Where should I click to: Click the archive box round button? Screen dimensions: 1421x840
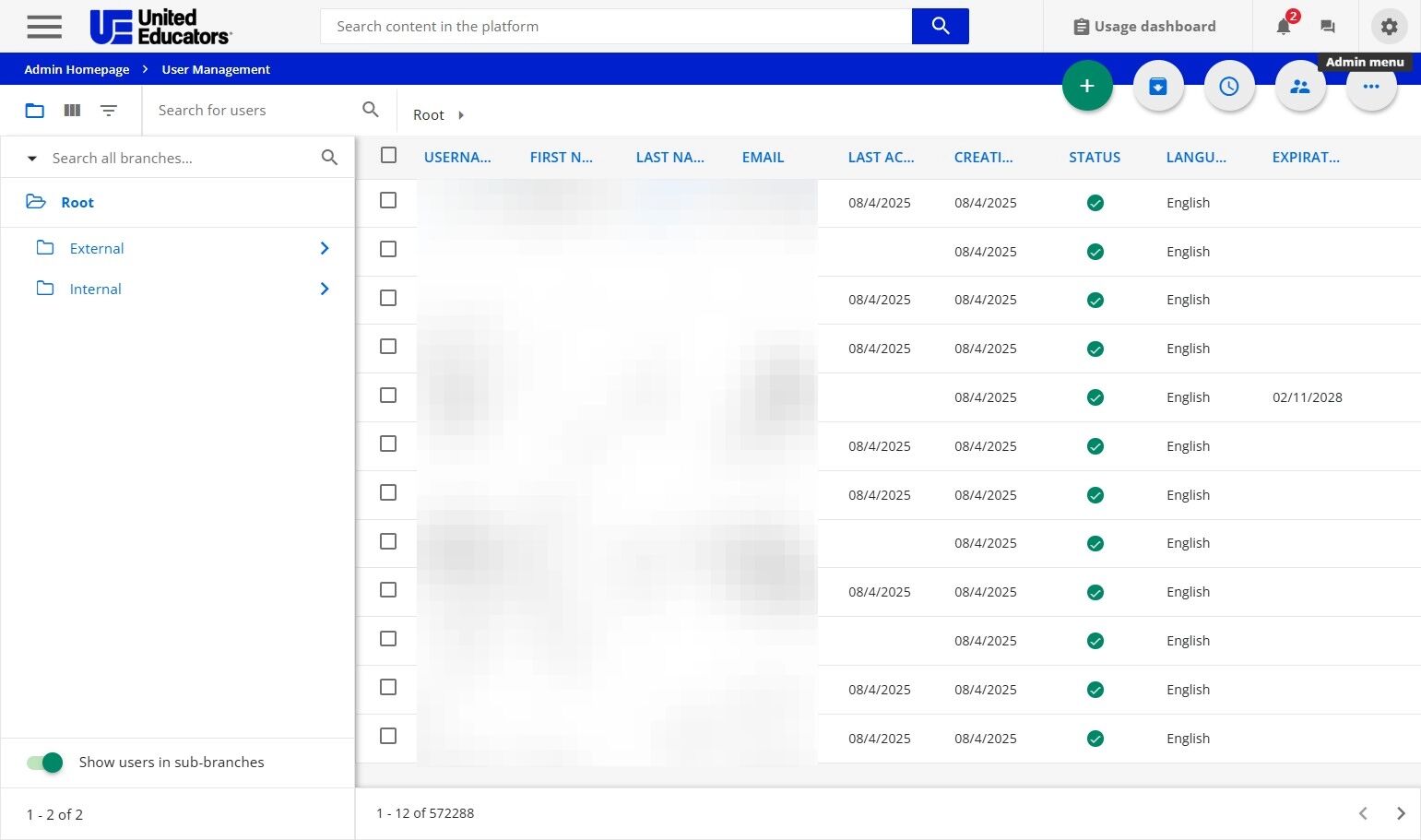click(x=1158, y=86)
